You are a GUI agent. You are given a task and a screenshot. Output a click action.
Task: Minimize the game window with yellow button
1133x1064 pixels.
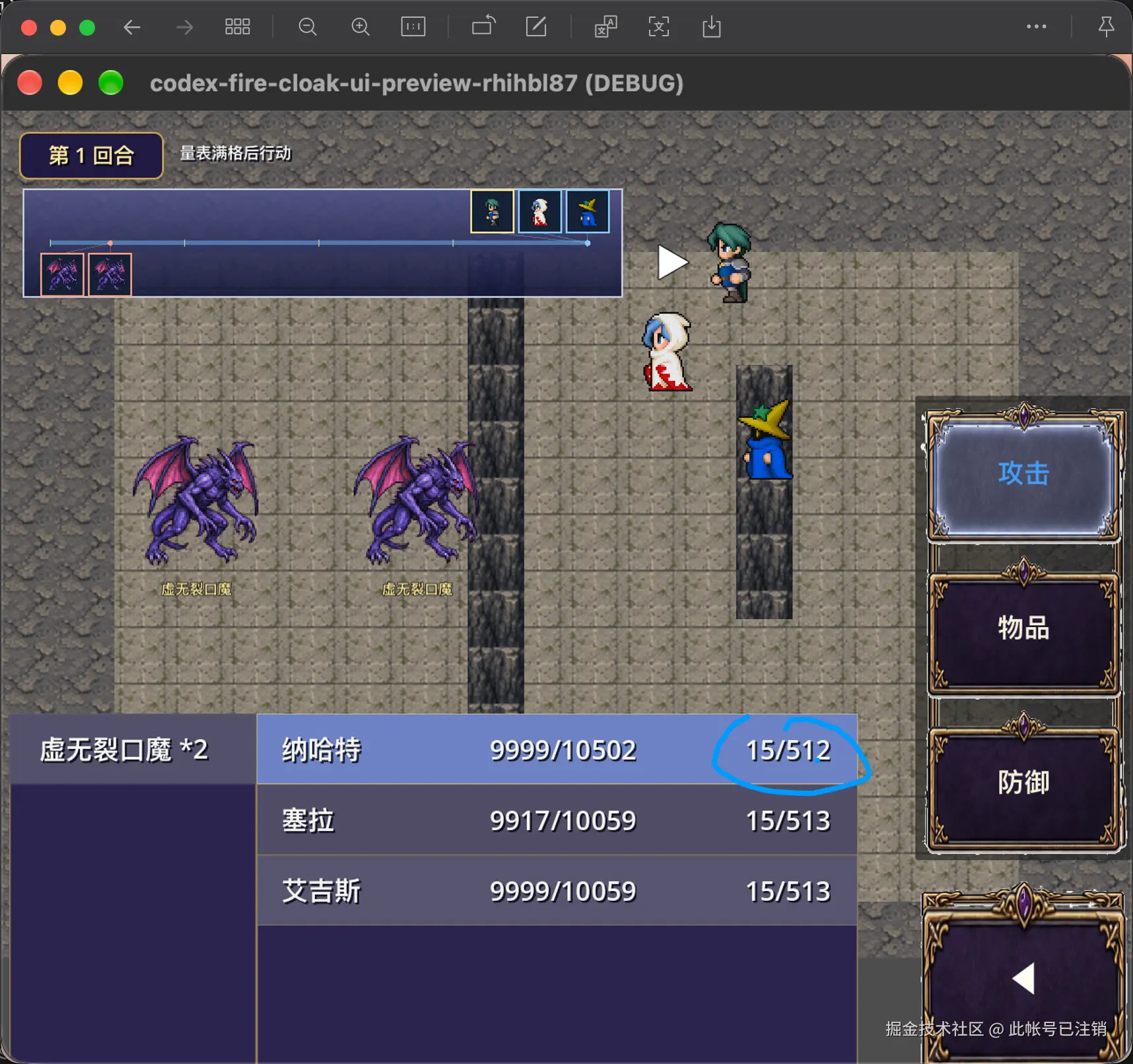click(x=71, y=83)
